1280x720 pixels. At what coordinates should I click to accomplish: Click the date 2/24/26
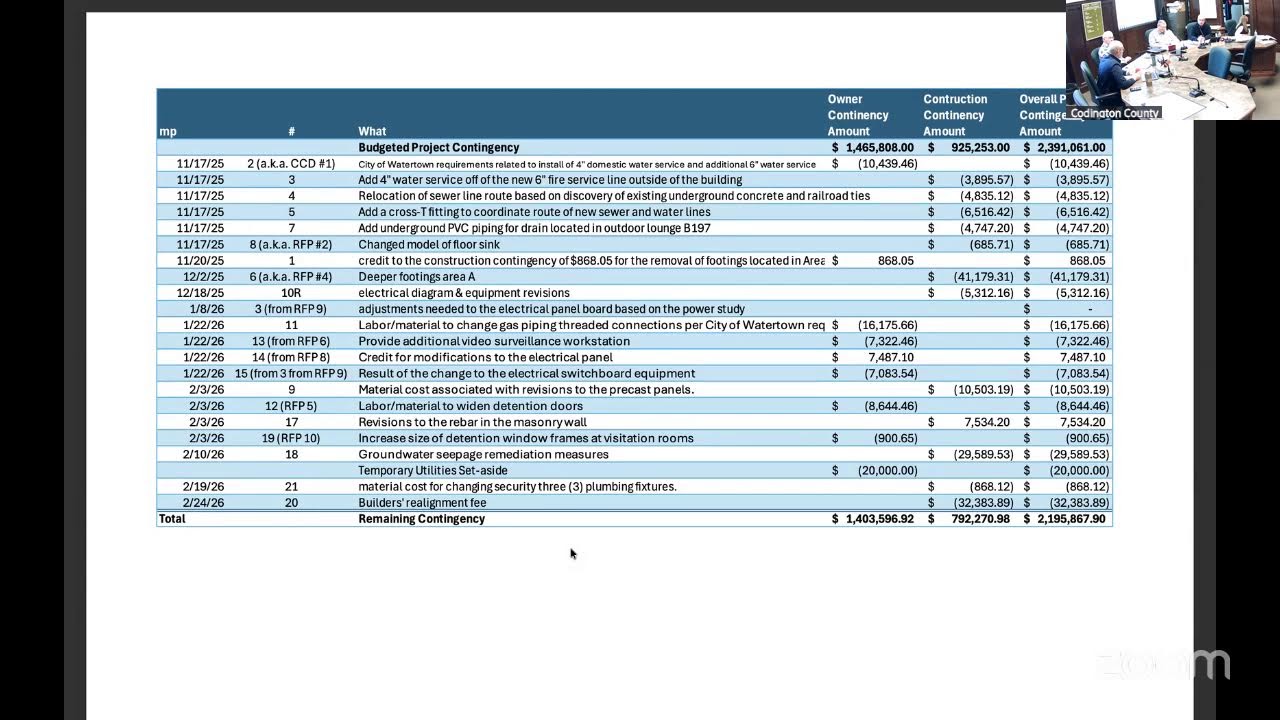[204, 503]
